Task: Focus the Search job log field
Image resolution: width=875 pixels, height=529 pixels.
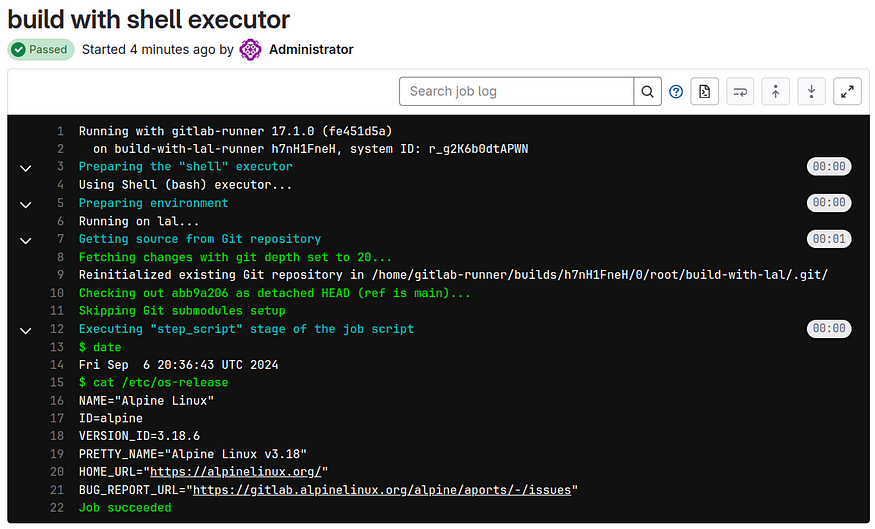Action: [517, 92]
